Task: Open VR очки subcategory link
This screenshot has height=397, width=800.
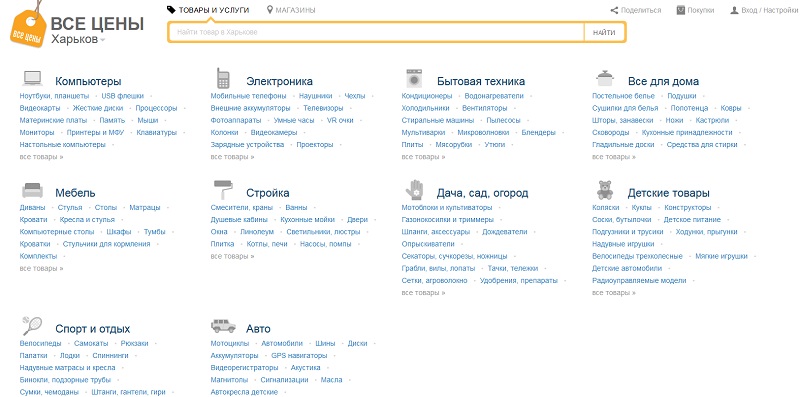Action: pyautogui.click(x=340, y=120)
